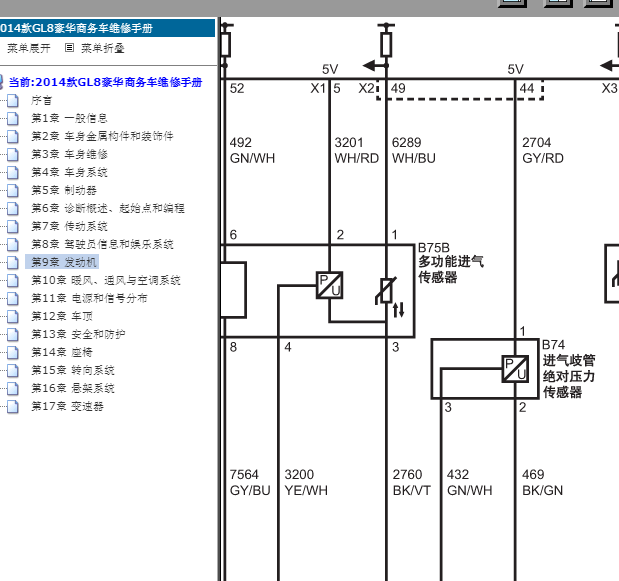Select 第7章 传动系统
The height and width of the screenshot is (581, 619).
point(69,226)
